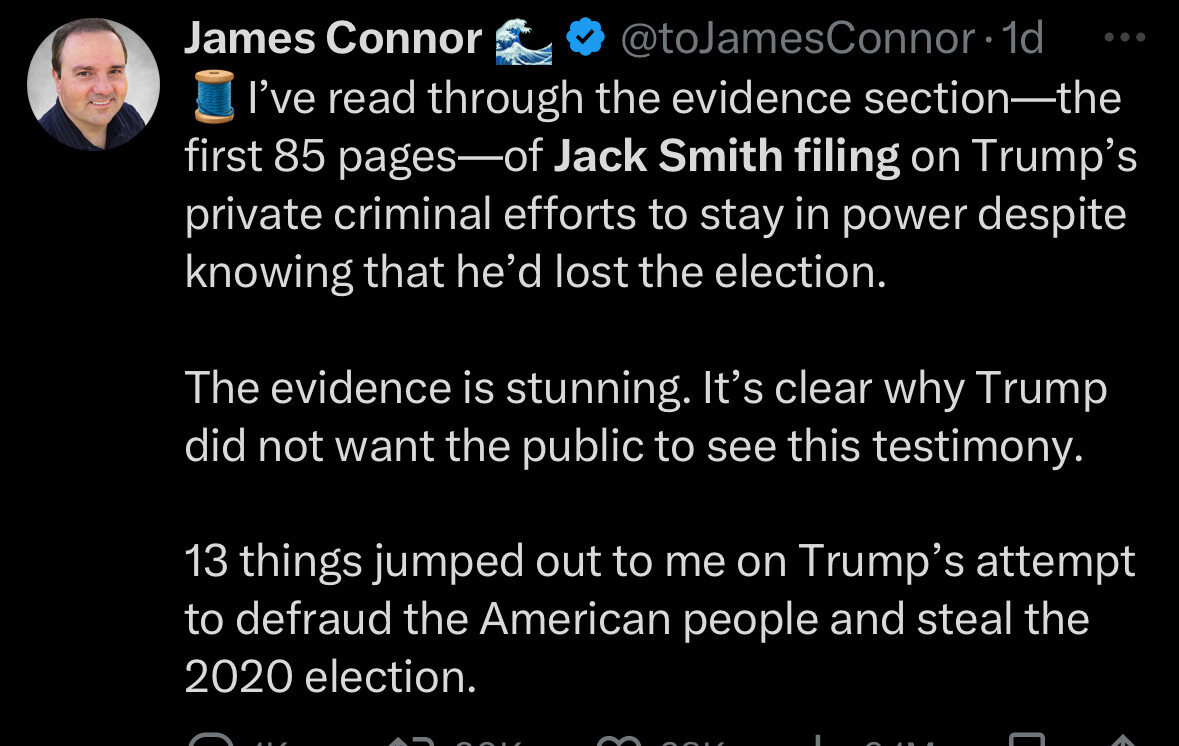Image resolution: width=1179 pixels, height=746 pixels.
Task: Click the '13 things jumped out' paragraph
Action: click(659, 590)
